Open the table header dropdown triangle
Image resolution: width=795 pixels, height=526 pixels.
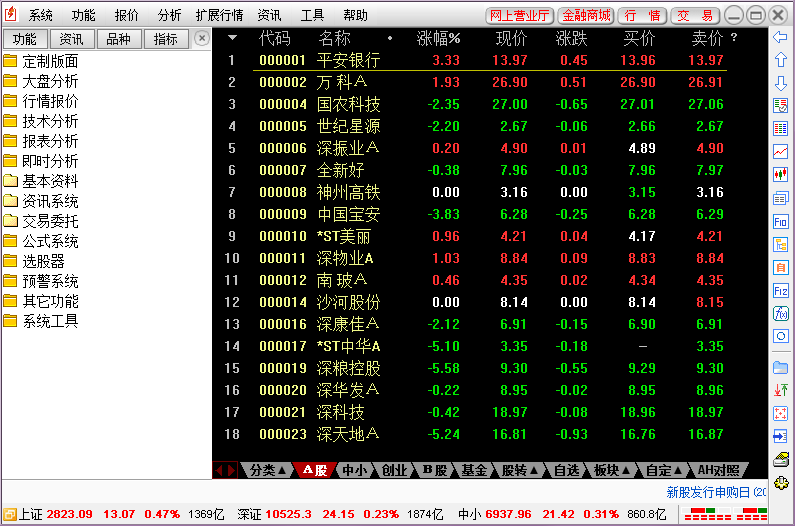point(232,38)
